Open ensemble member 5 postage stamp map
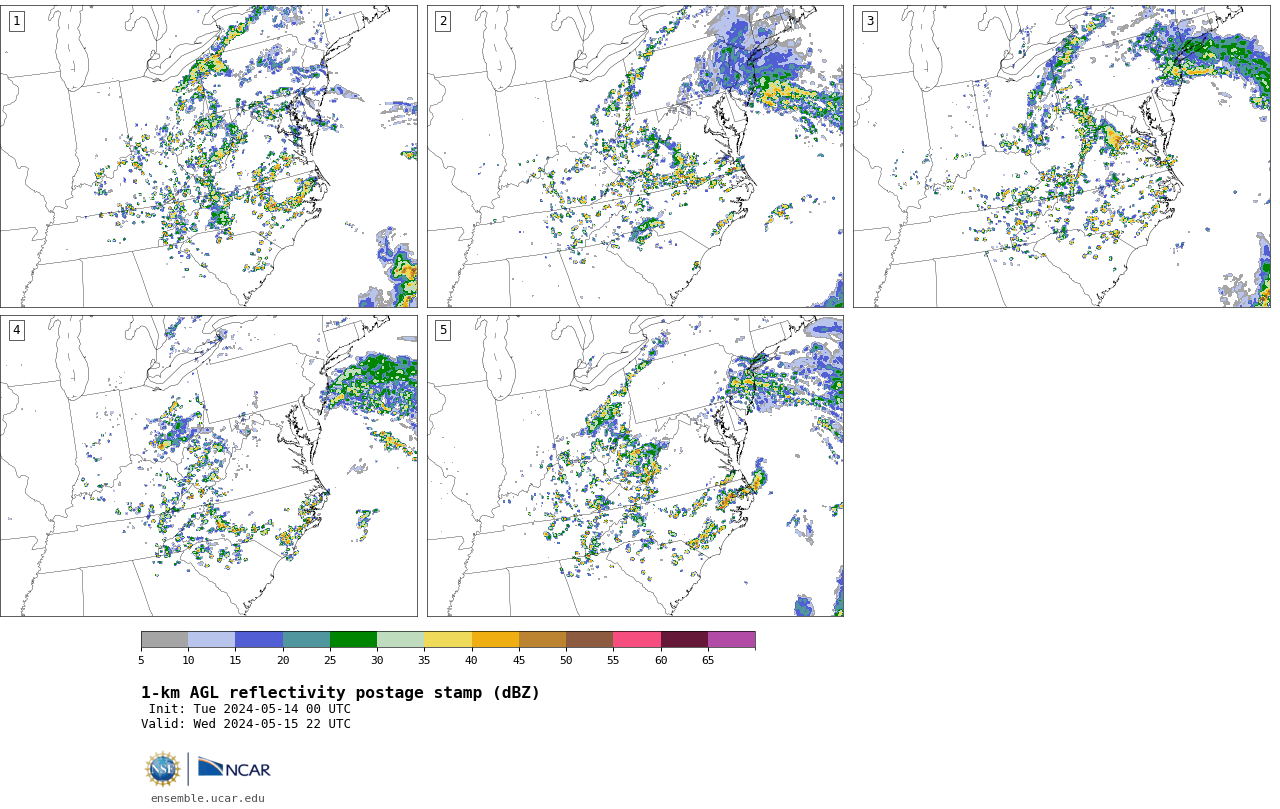 click(635, 466)
